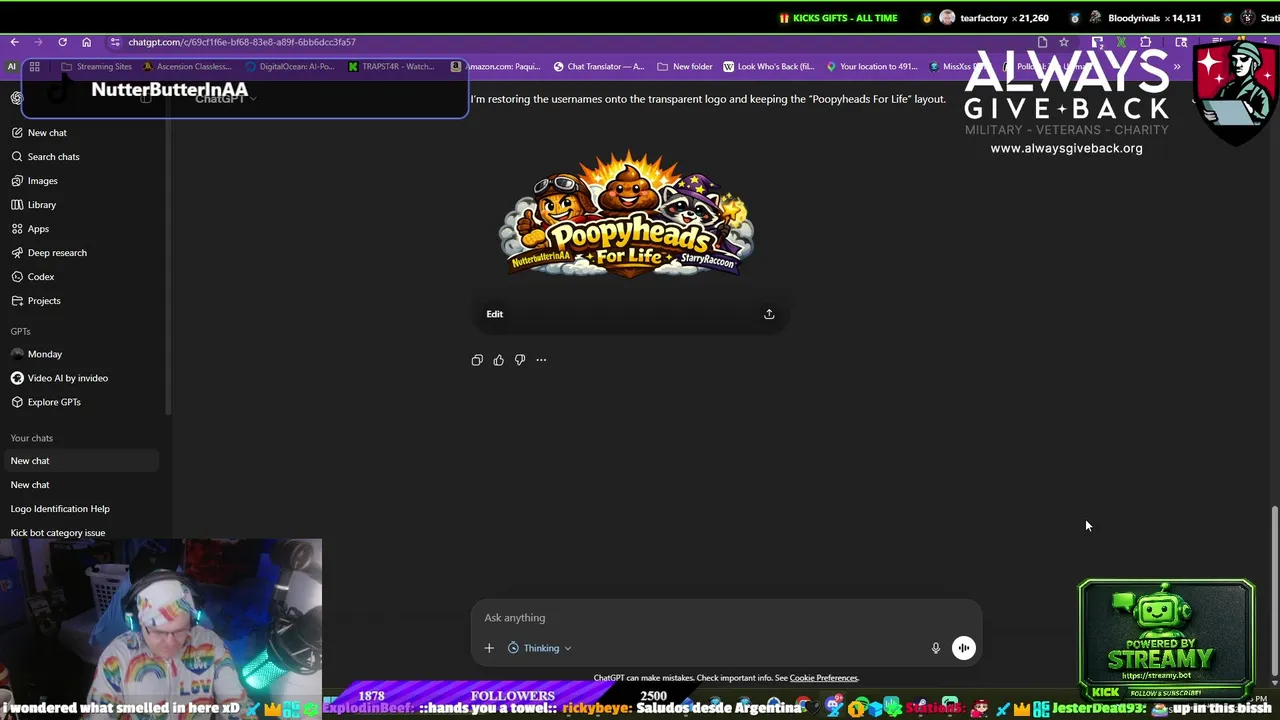Click Edit under the generated image

(494, 314)
